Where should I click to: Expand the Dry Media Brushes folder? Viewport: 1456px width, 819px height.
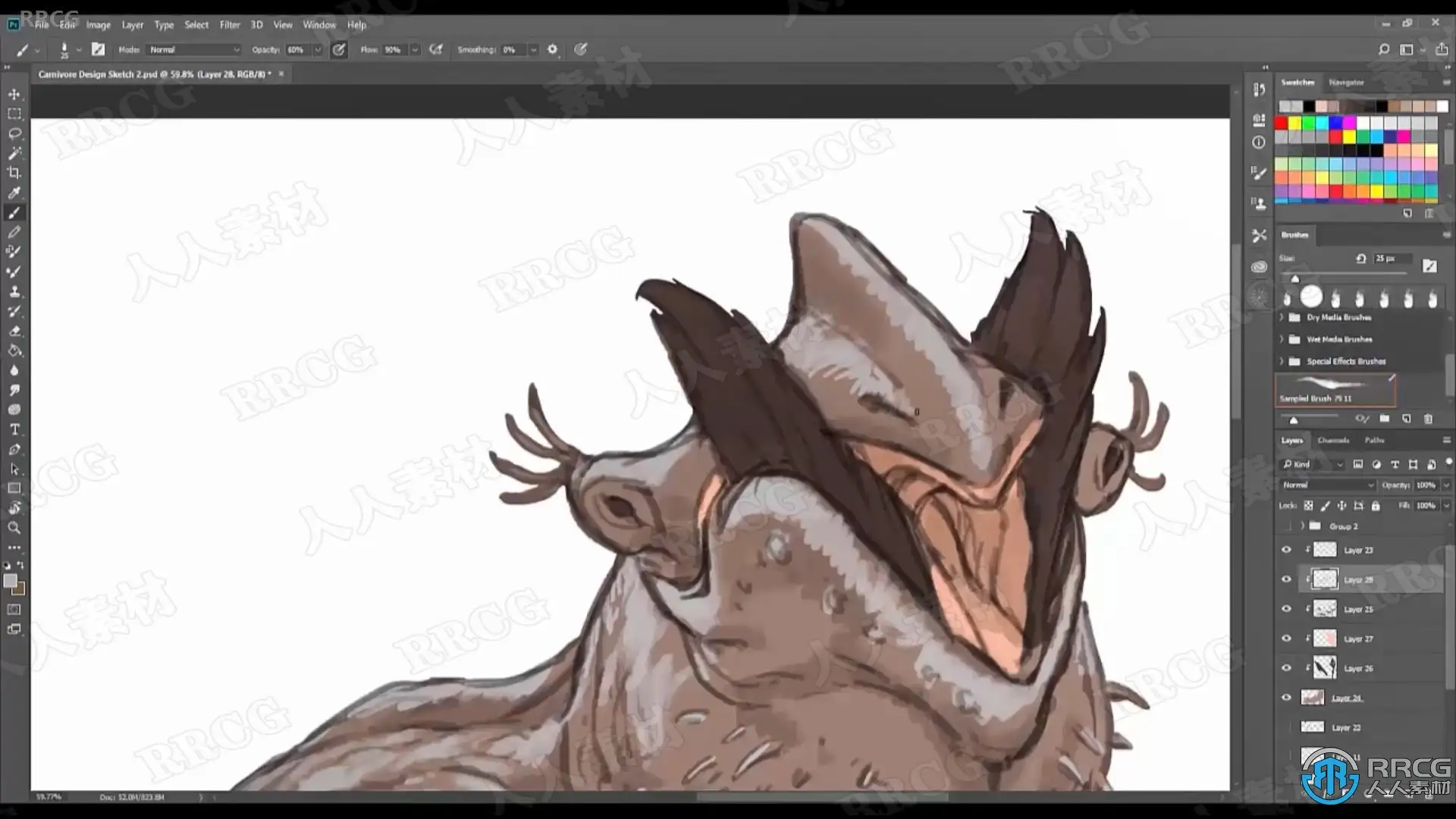pos(1282,317)
